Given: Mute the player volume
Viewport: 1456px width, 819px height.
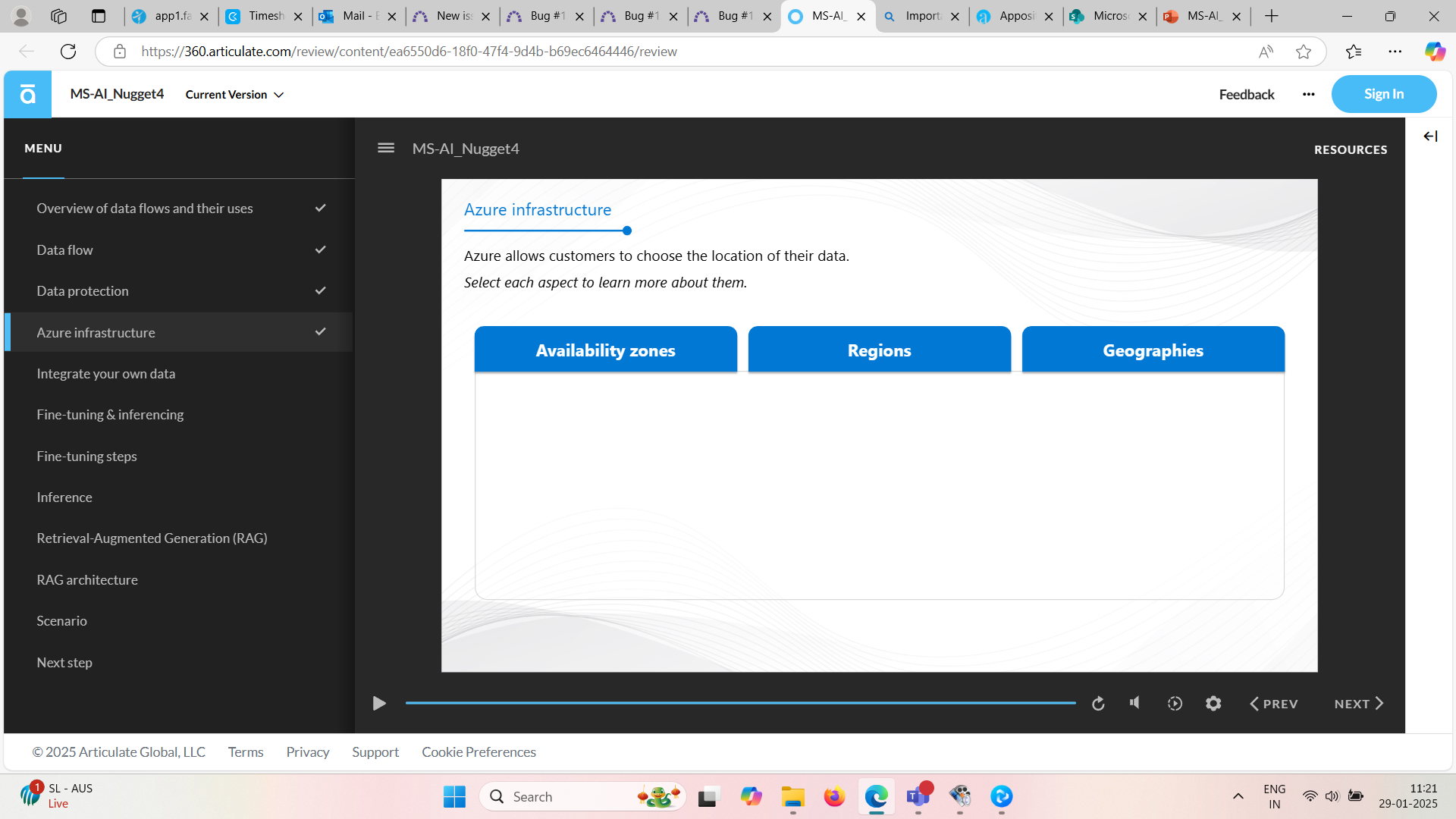Looking at the screenshot, I should point(1135,703).
